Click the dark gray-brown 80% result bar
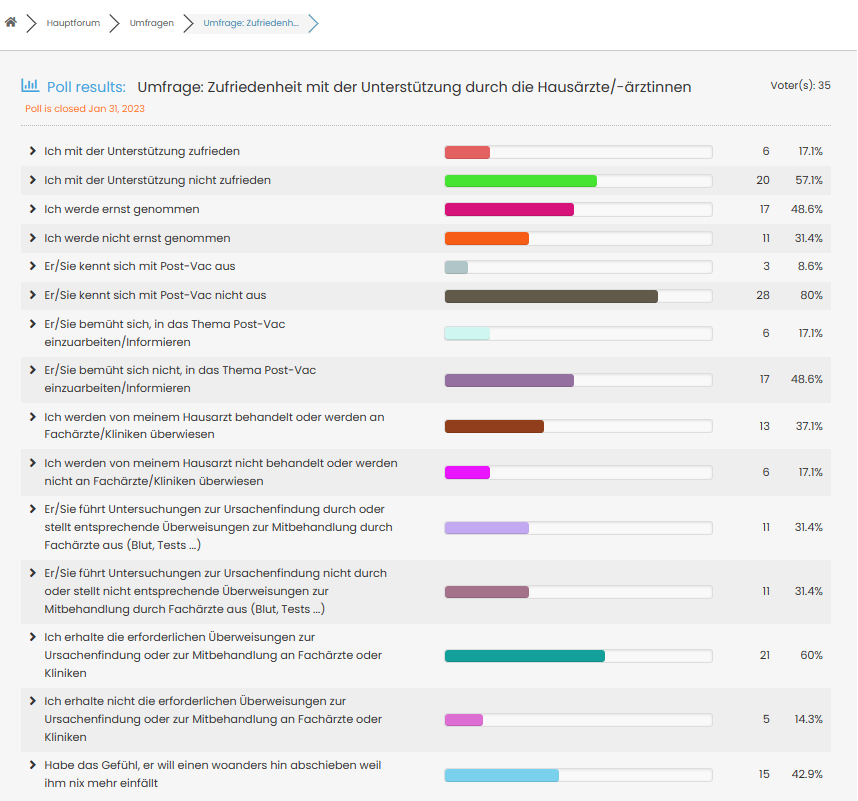The height and width of the screenshot is (801, 858). click(551, 296)
